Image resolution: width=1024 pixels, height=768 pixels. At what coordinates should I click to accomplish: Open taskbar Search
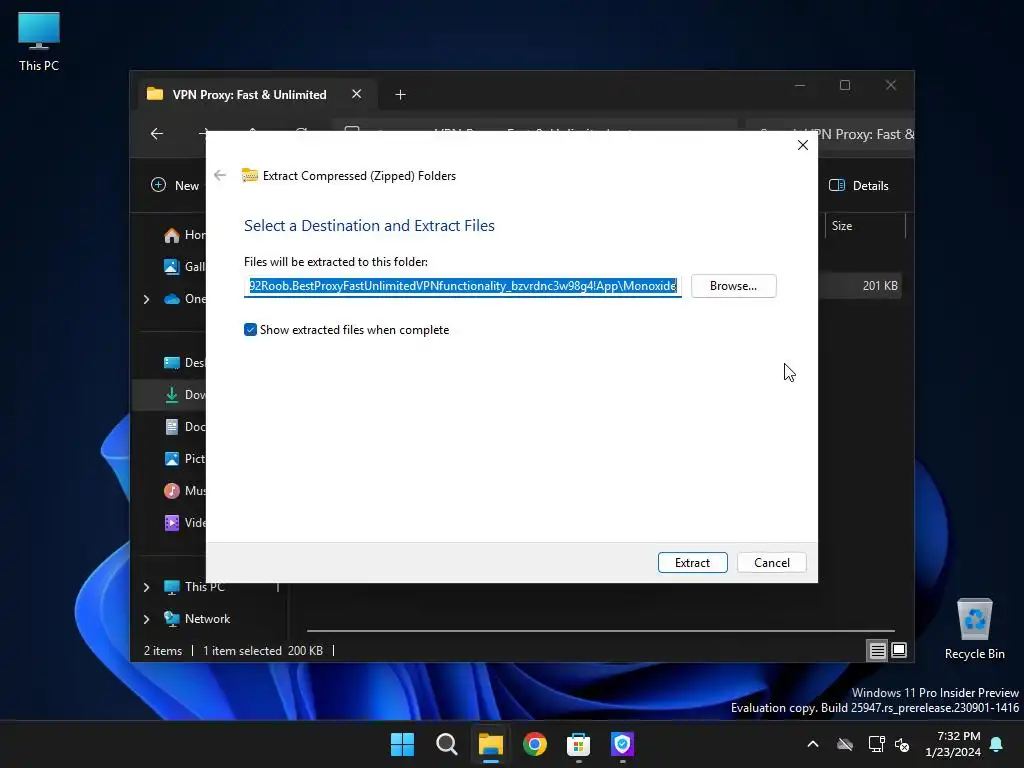coord(447,744)
